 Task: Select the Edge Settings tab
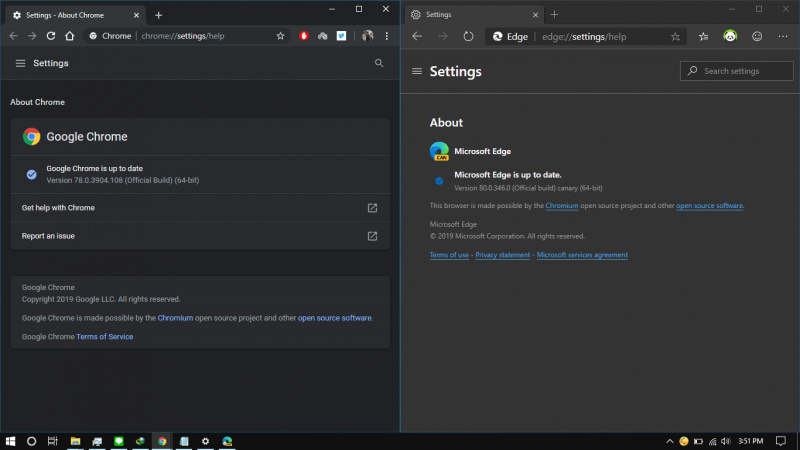(x=474, y=15)
